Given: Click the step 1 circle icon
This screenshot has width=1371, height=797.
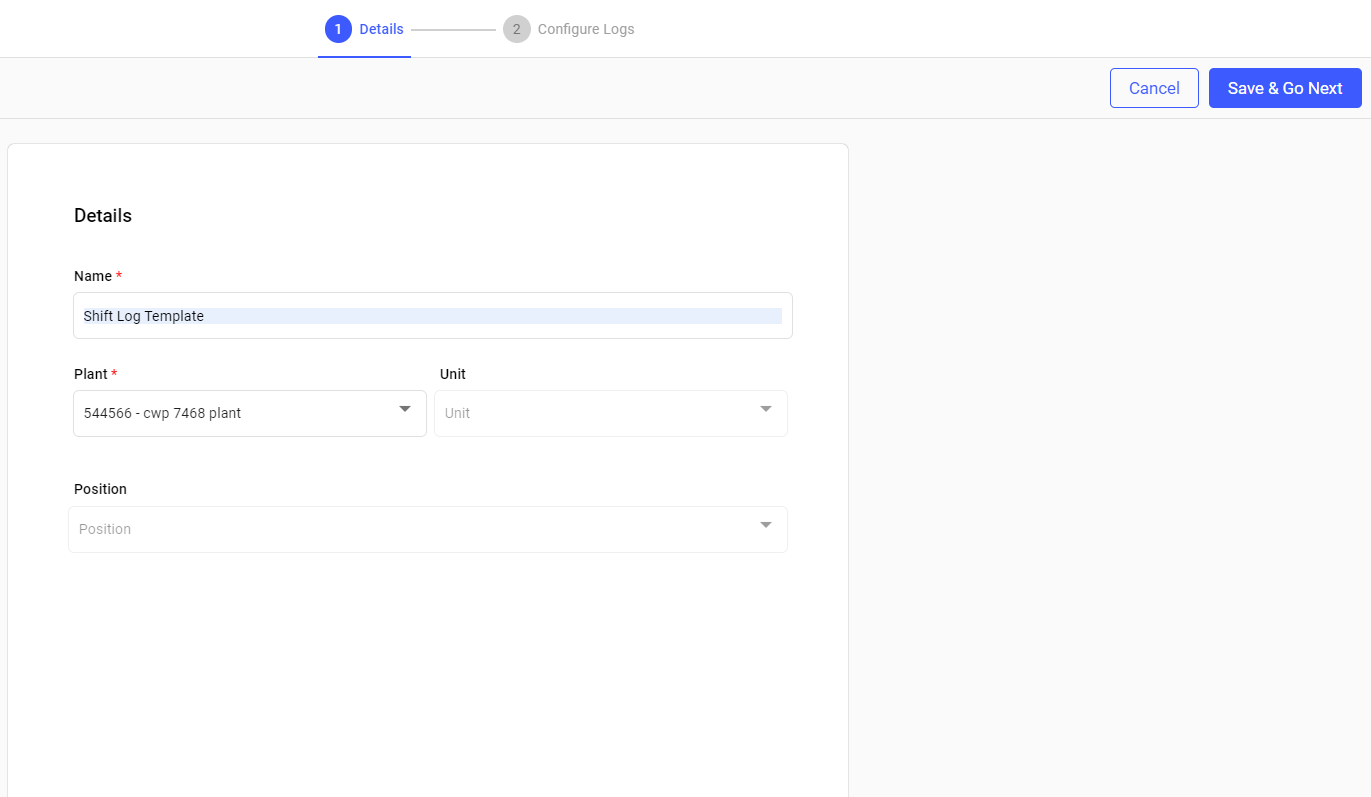Looking at the screenshot, I should pyautogui.click(x=338, y=29).
